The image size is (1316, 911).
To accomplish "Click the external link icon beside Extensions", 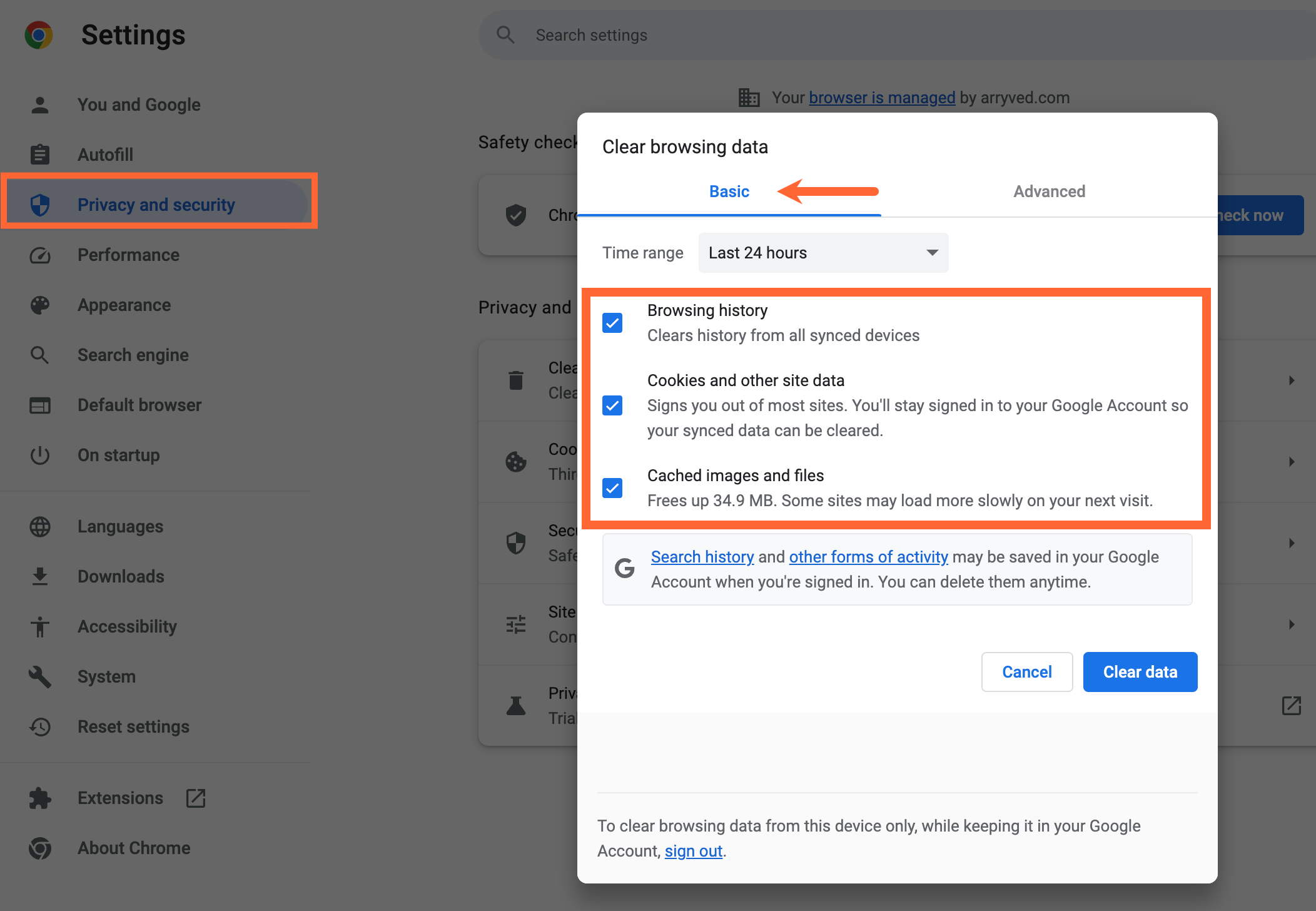I will click(196, 798).
